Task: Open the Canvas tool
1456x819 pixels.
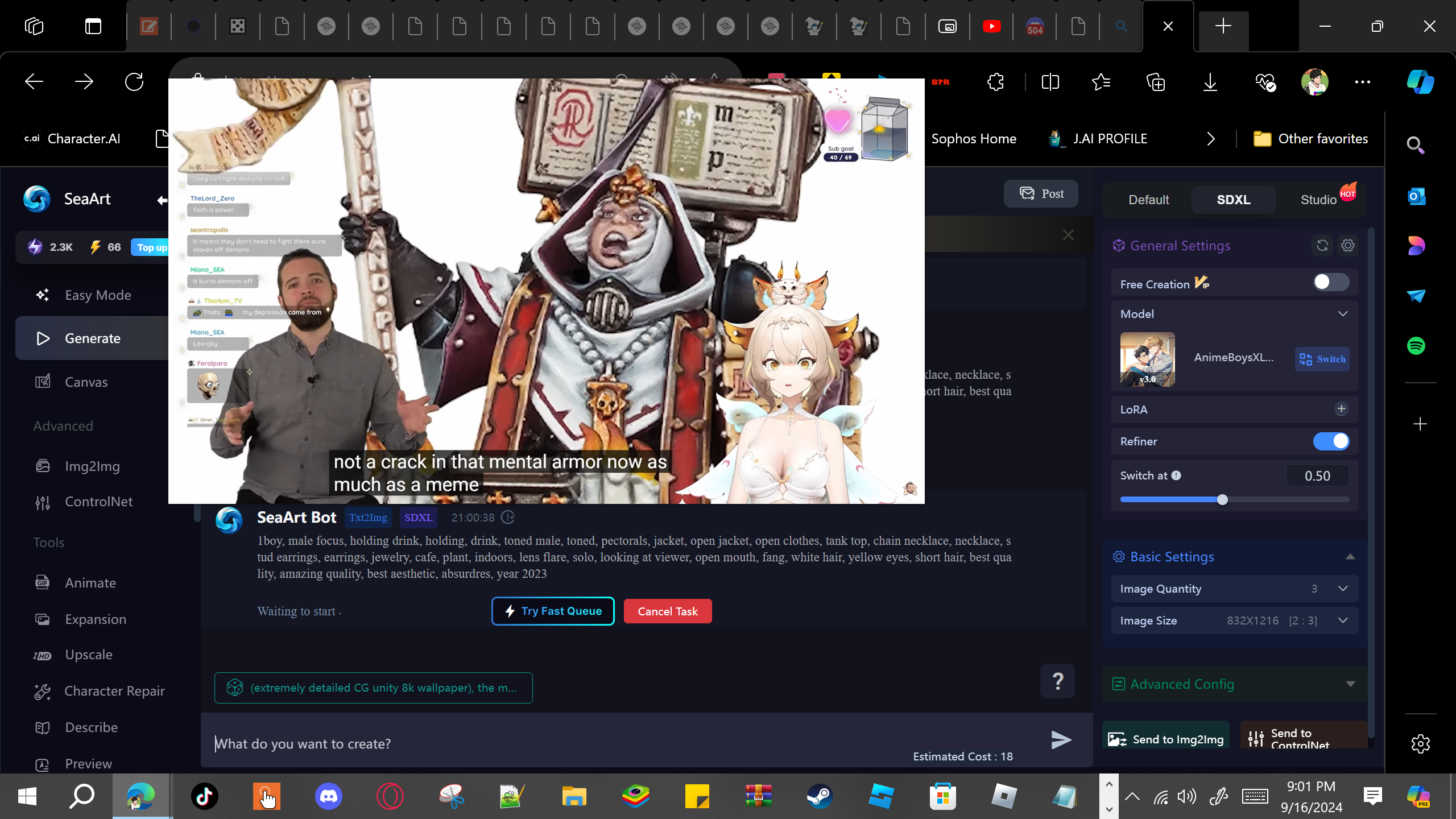Action: (x=86, y=382)
